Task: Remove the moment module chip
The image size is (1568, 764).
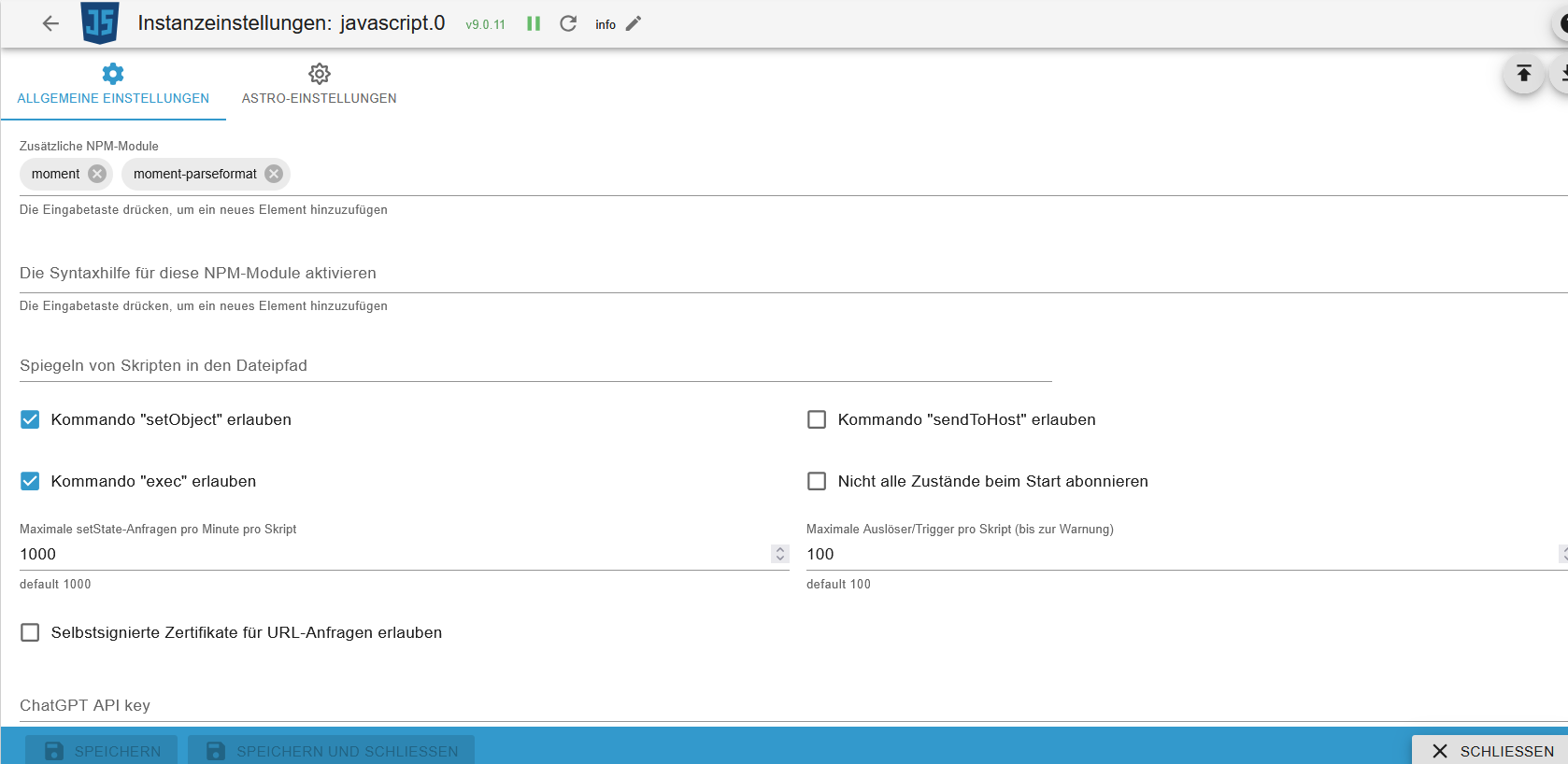Action: 97,174
